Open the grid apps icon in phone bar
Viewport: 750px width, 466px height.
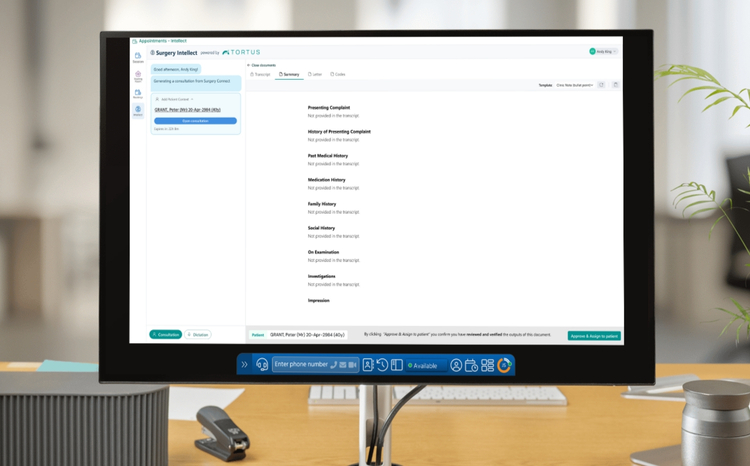pyautogui.click(x=487, y=365)
